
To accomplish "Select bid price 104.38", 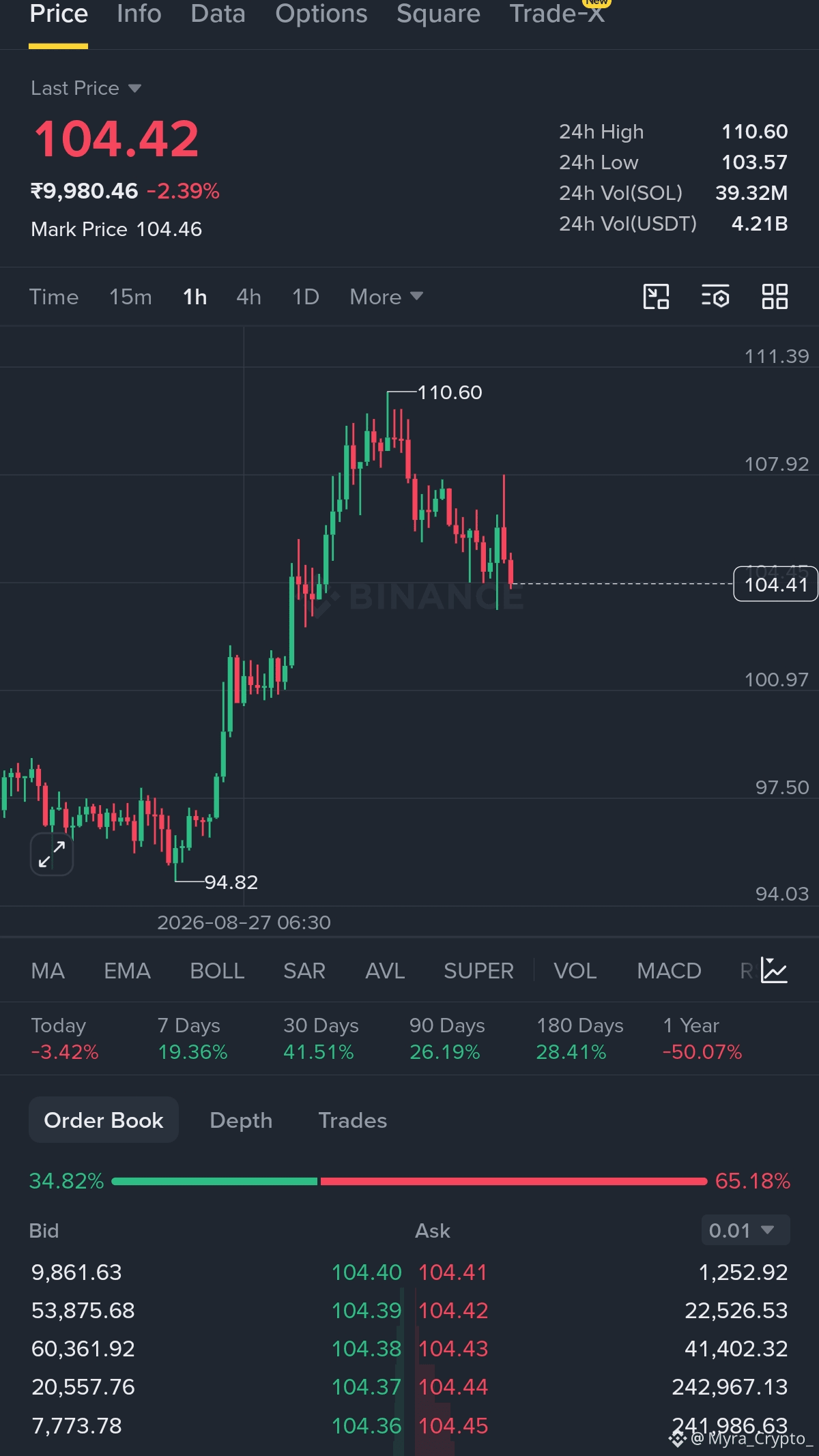I will coord(367,1349).
